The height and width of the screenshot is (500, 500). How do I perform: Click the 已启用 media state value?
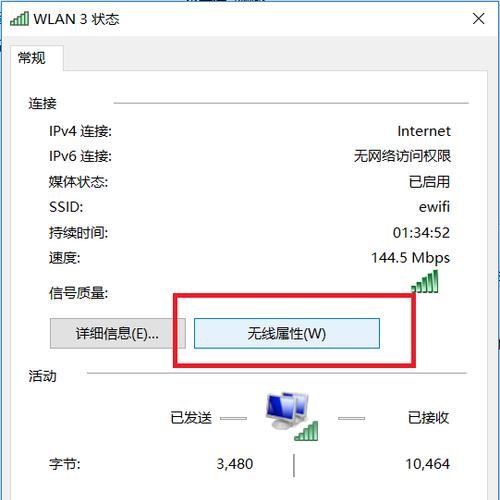pos(429,182)
